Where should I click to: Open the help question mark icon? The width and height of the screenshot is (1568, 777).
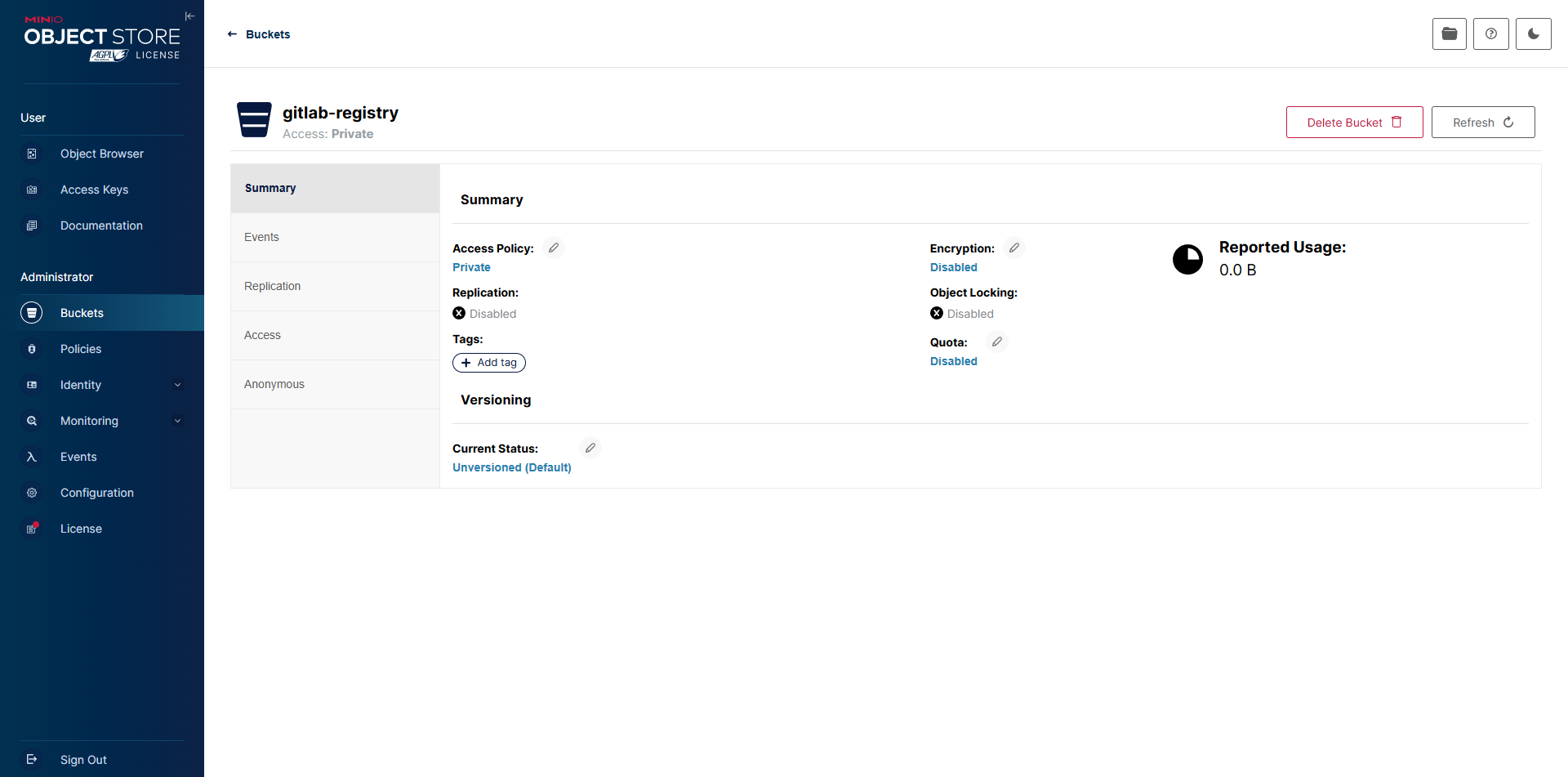click(x=1490, y=33)
